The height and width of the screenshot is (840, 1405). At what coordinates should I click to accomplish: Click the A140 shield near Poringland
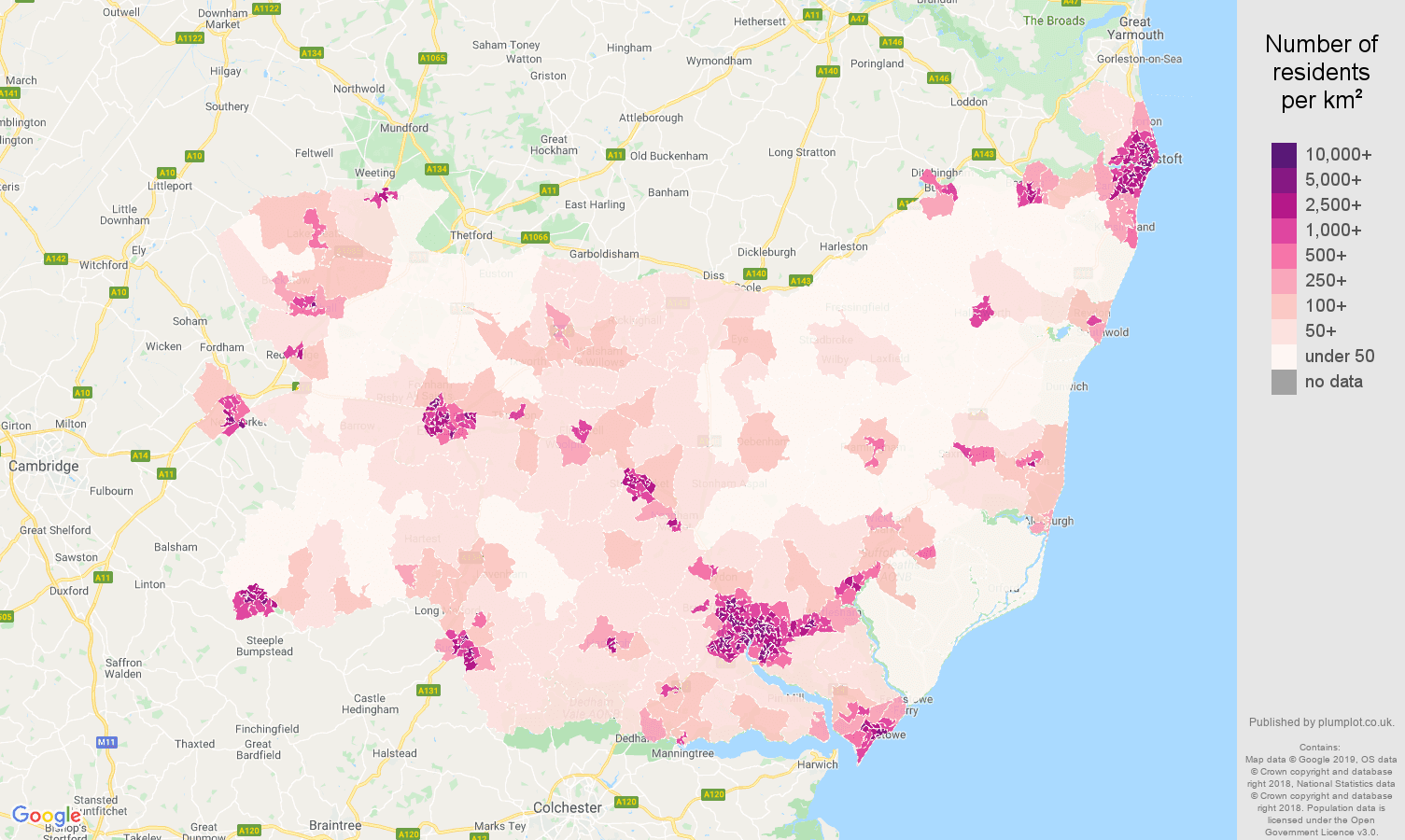click(x=827, y=71)
